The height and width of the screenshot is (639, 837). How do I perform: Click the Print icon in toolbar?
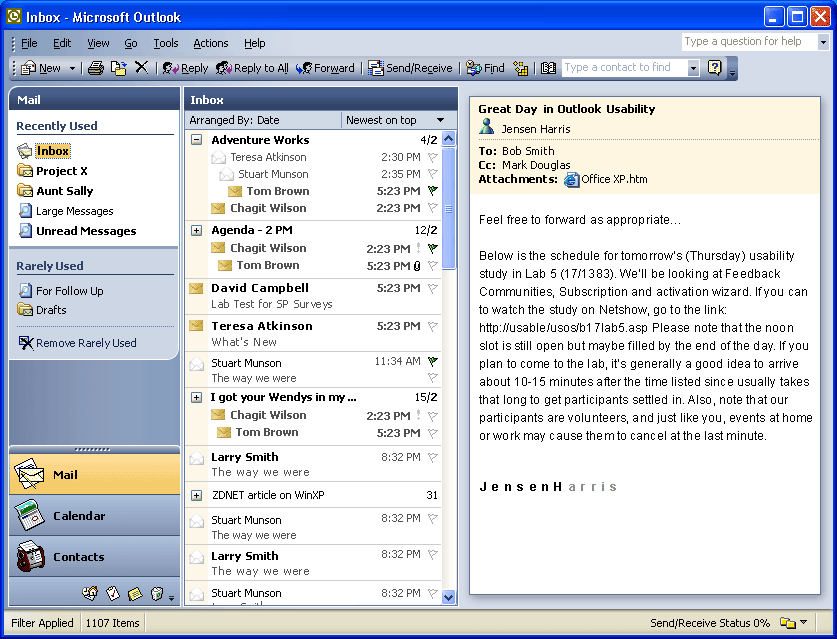coord(96,68)
